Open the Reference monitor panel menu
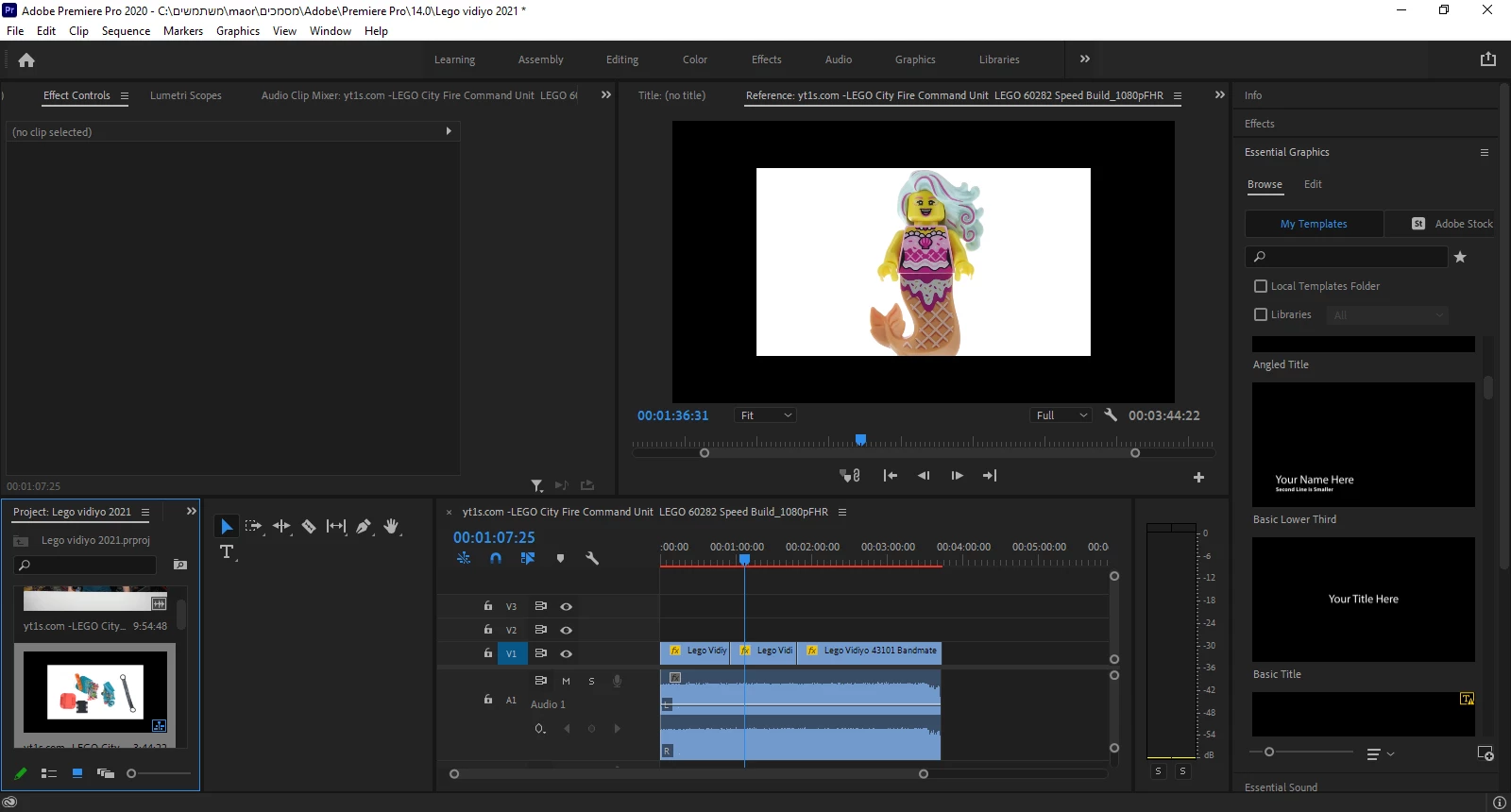1511x812 pixels. tap(1178, 95)
